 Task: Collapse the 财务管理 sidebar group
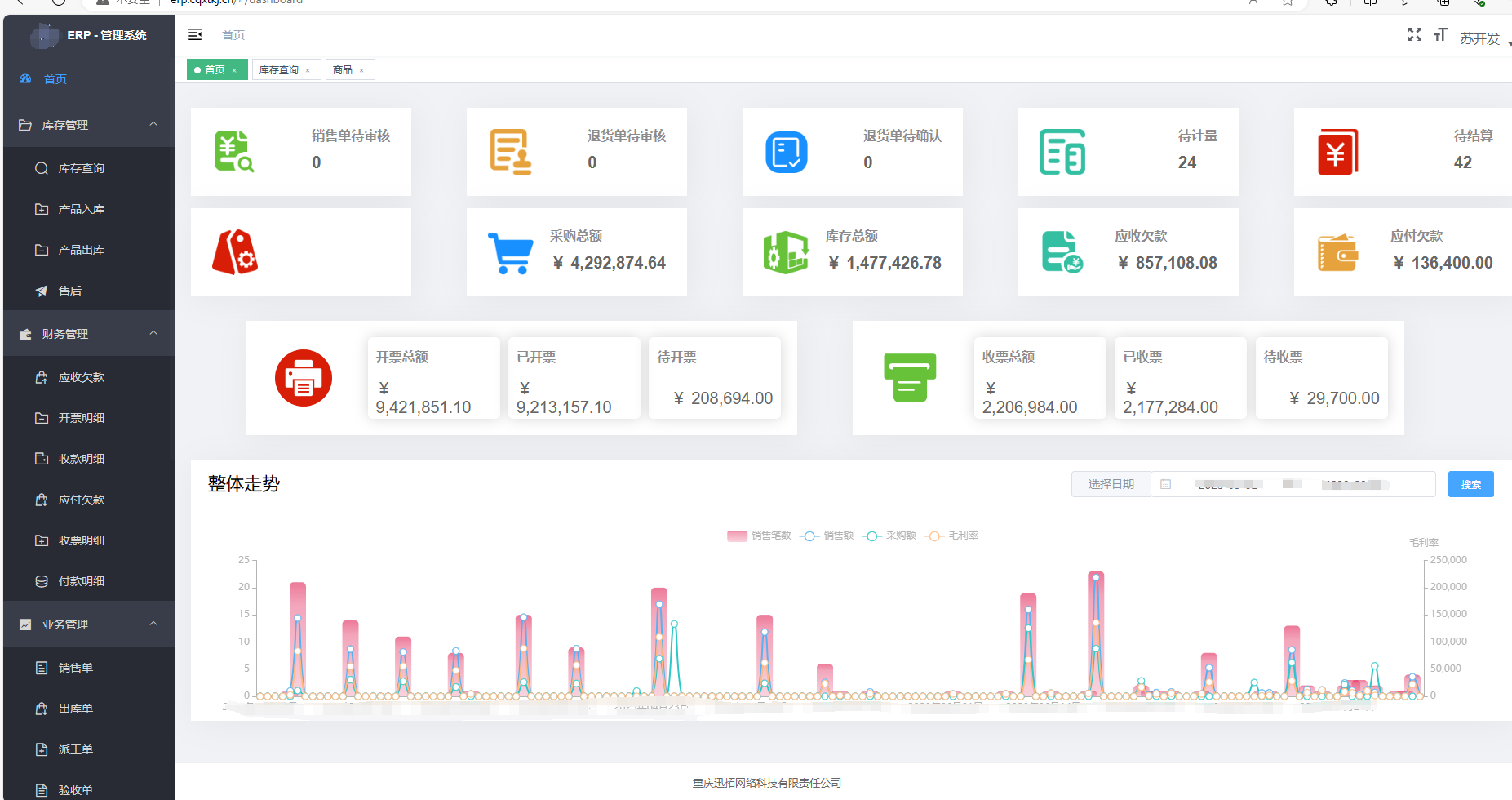tap(89, 334)
